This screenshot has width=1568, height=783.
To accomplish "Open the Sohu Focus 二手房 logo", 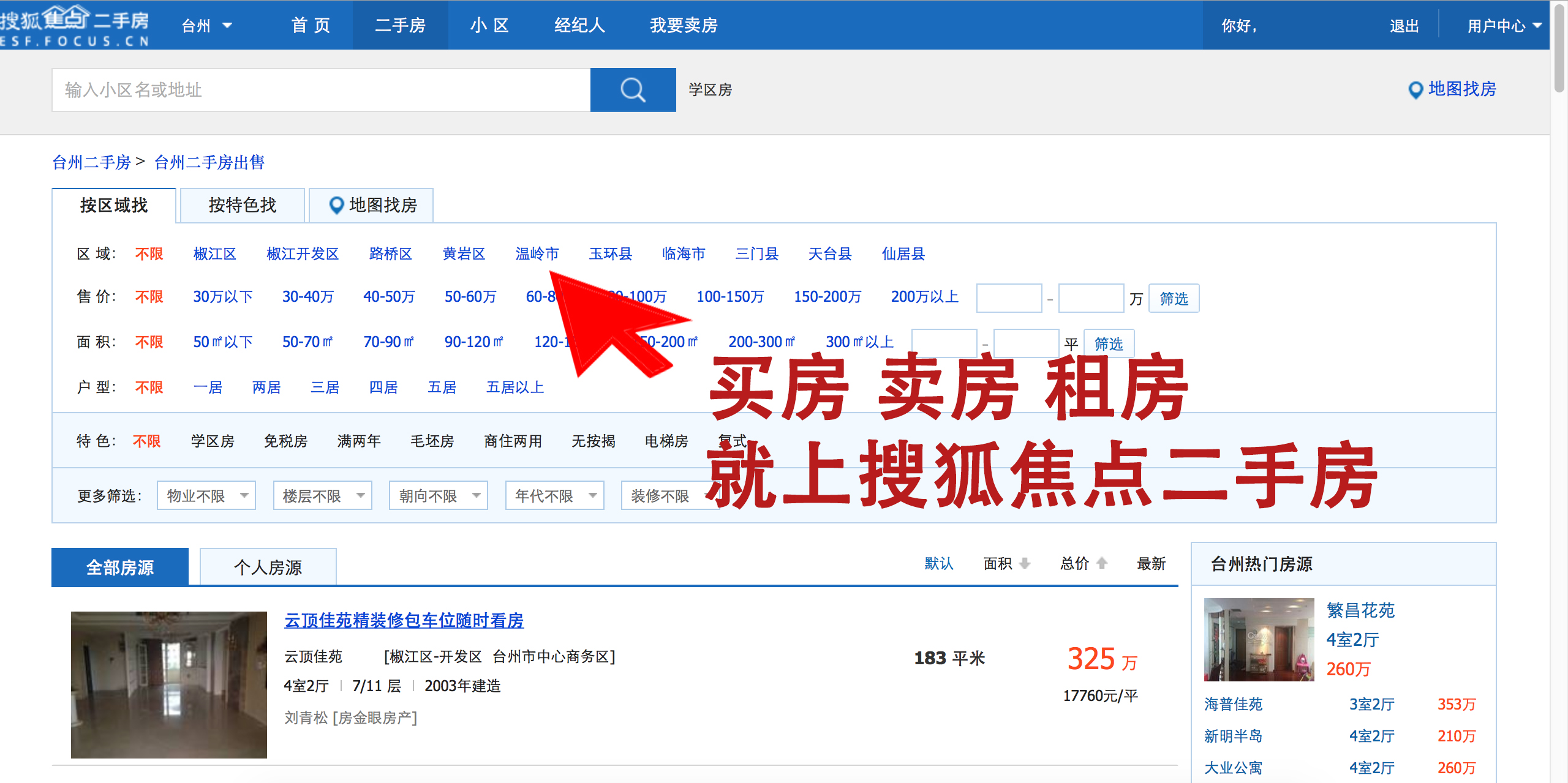I will [75, 25].
